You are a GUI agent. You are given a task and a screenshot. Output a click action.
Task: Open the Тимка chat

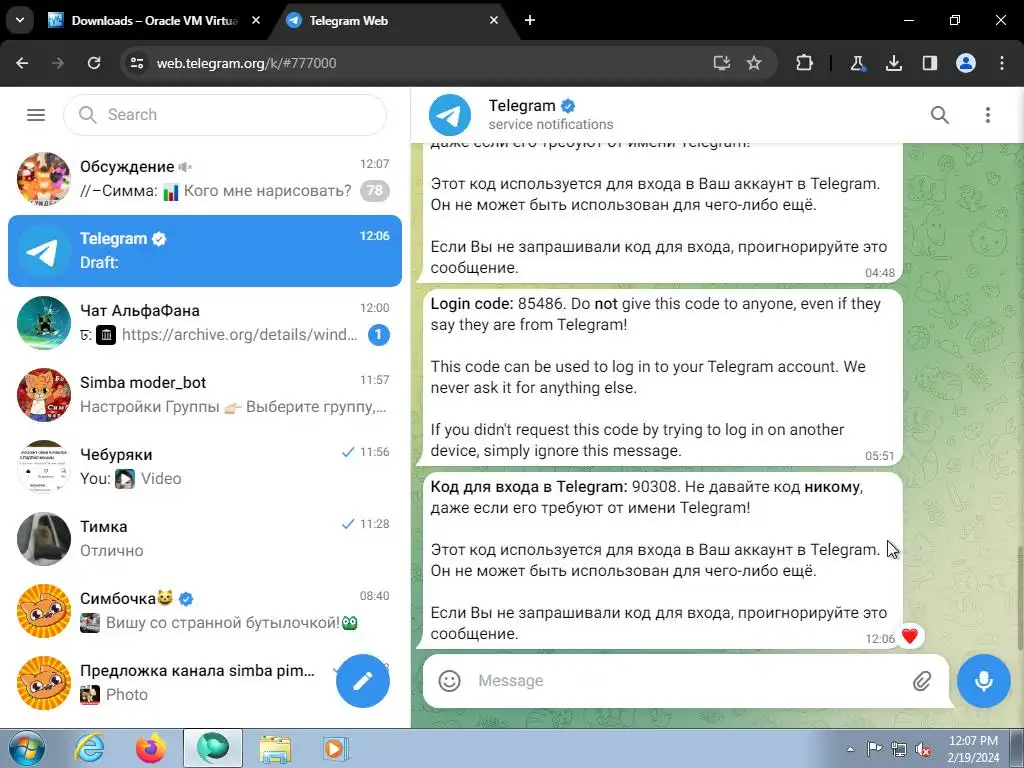point(204,538)
